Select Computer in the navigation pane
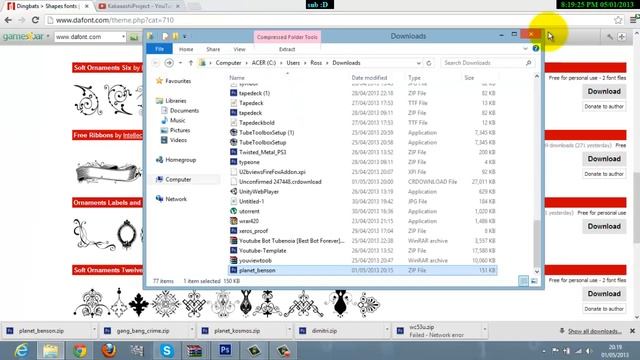 pos(178,179)
